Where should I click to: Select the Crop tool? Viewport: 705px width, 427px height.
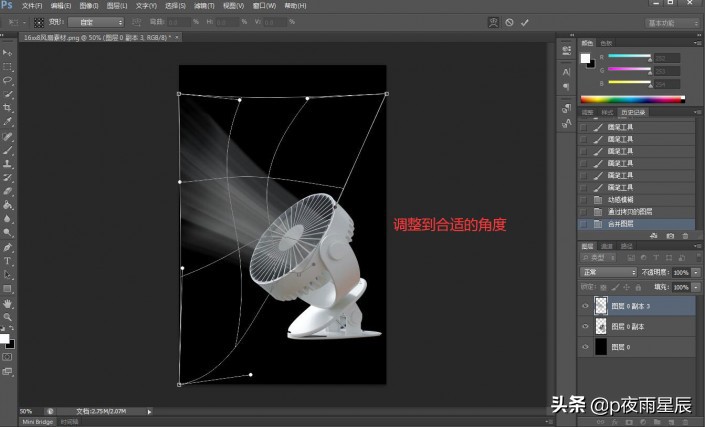7,108
